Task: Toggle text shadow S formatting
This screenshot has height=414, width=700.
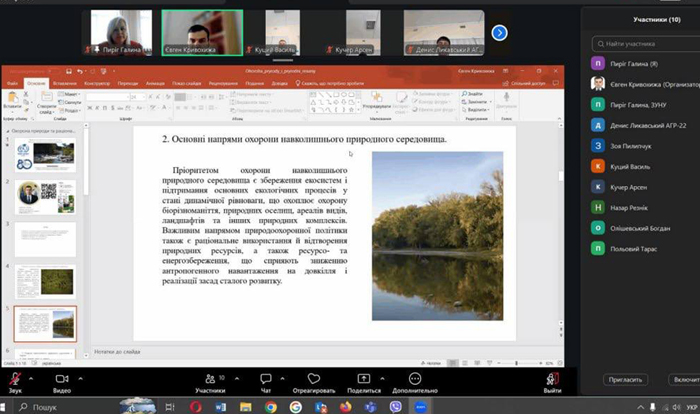Action: (x=112, y=108)
